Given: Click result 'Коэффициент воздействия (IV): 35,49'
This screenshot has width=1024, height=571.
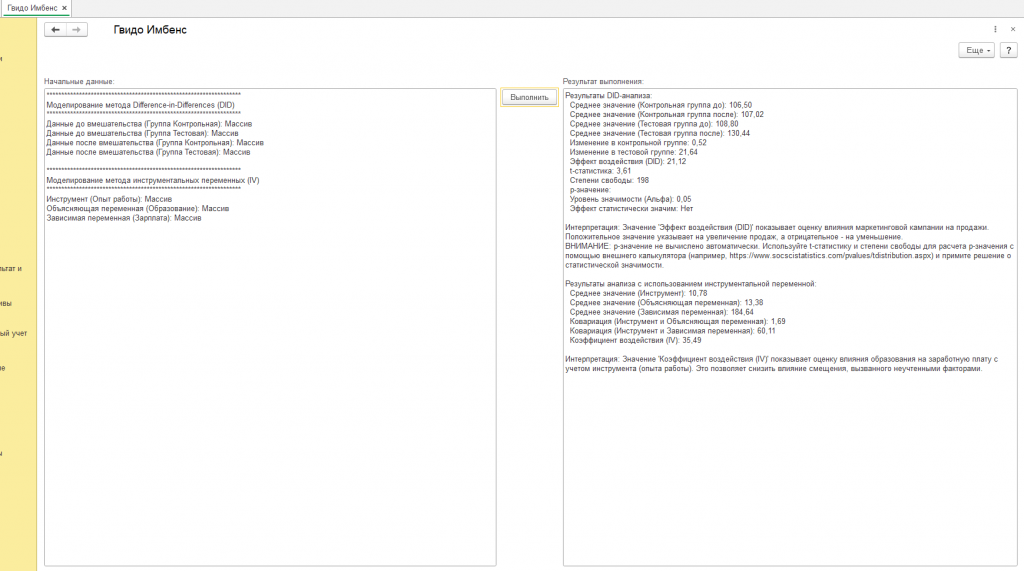Looking at the screenshot, I should click(635, 340).
